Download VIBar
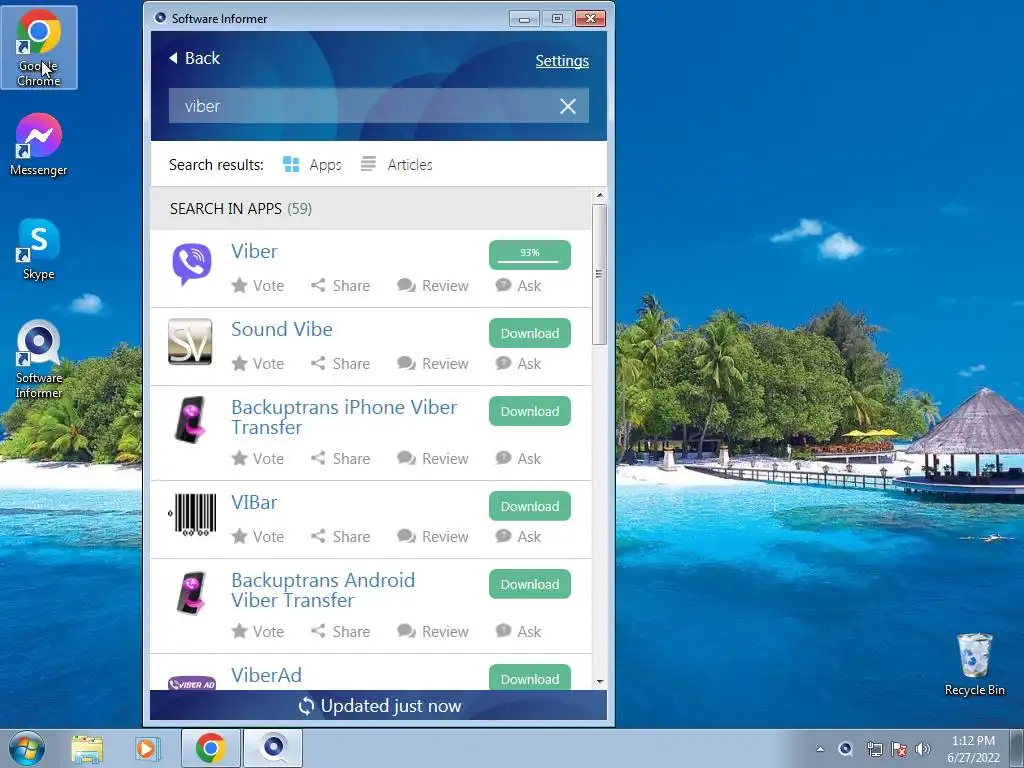The height and width of the screenshot is (768, 1024). (x=530, y=506)
